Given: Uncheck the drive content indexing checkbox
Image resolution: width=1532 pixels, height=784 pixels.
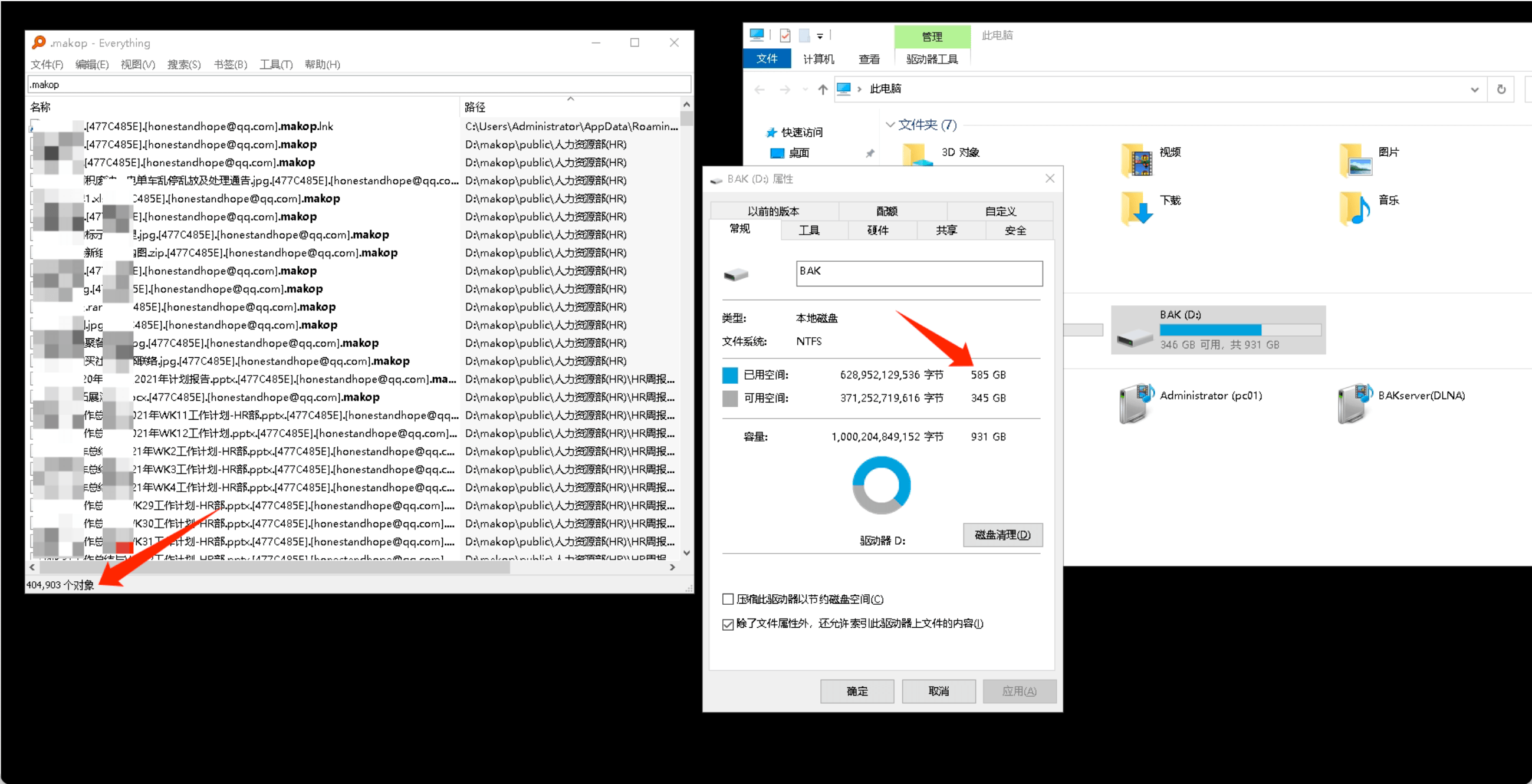Looking at the screenshot, I should (x=728, y=624).
